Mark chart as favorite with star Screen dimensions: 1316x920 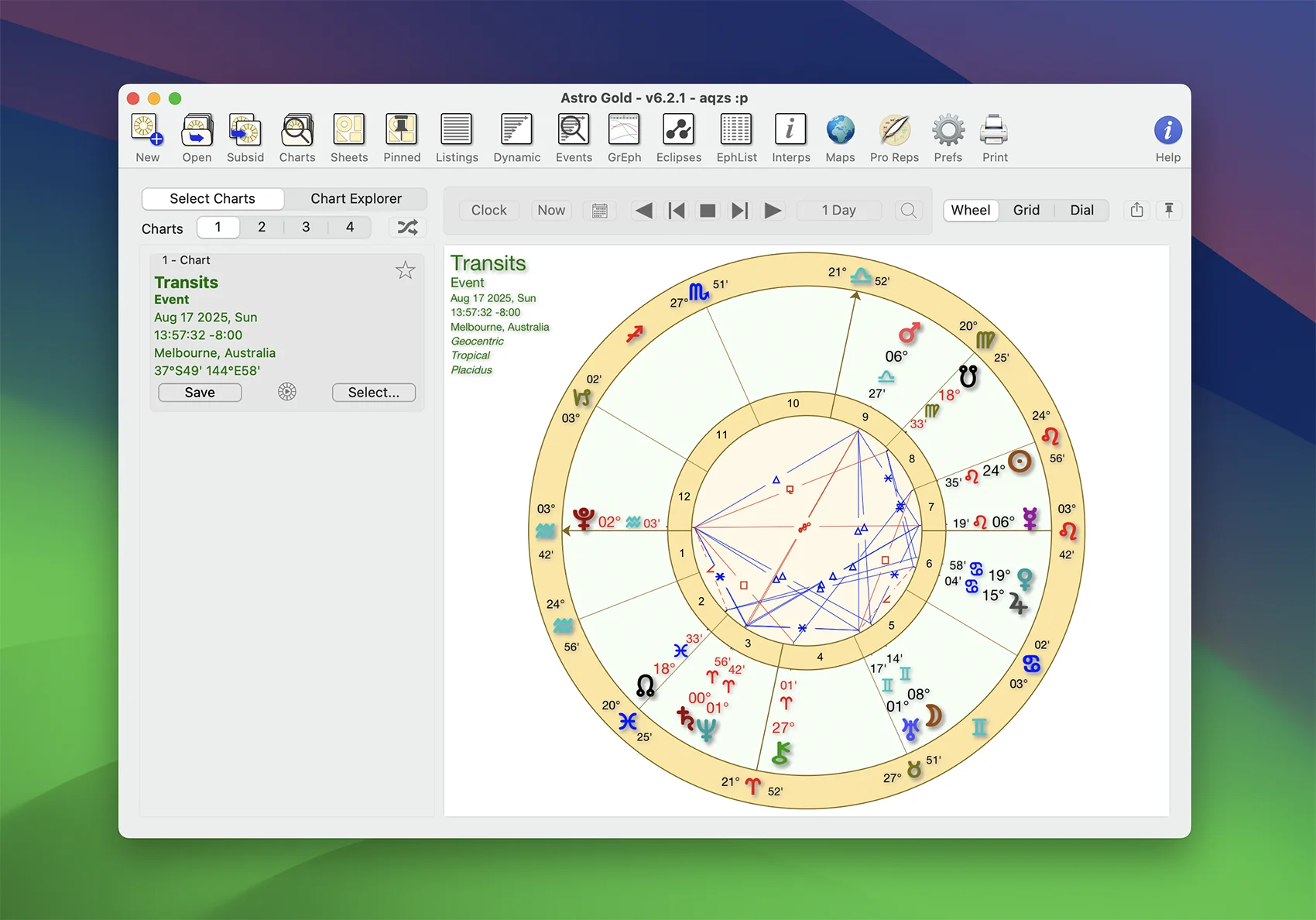405,270
